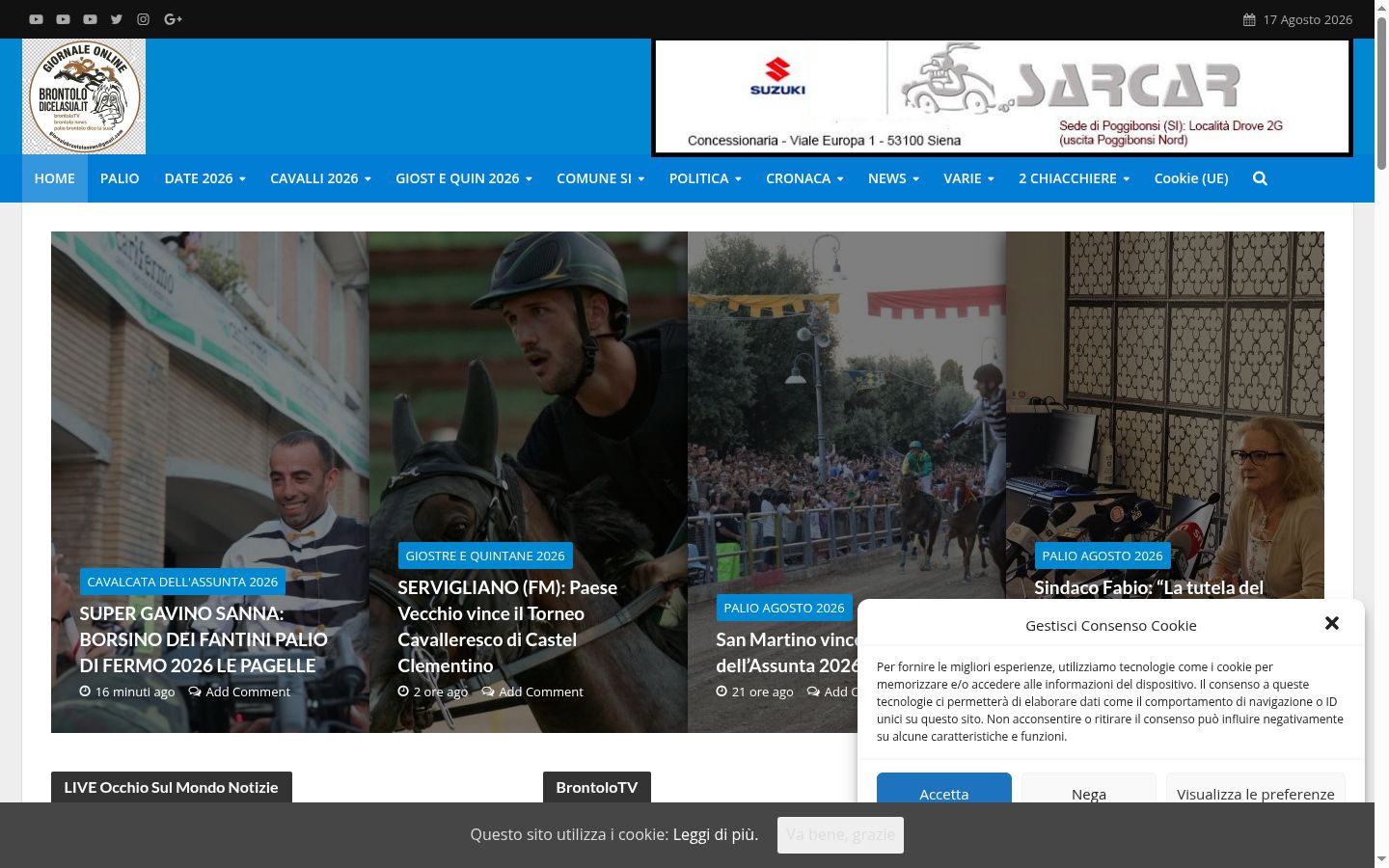Click the page vertical scrollbar thumb
1389x868 pixels.
(x=1381, y=94)
